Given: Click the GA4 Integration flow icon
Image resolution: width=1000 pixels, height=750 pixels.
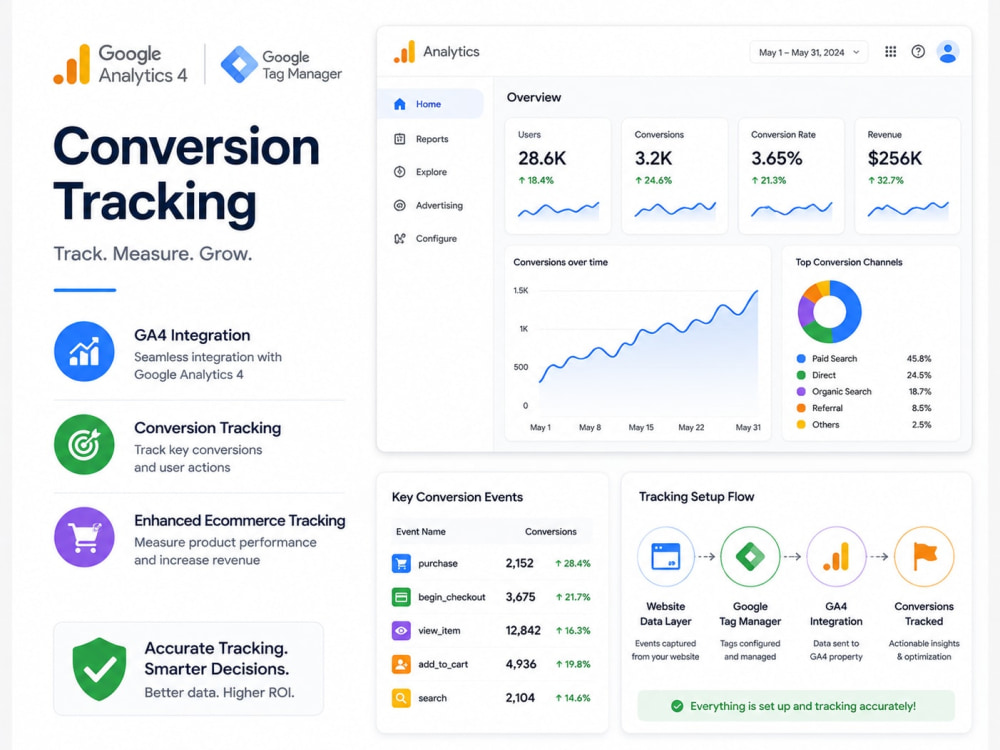Looking at the screenshot, I should click(836, 556).
